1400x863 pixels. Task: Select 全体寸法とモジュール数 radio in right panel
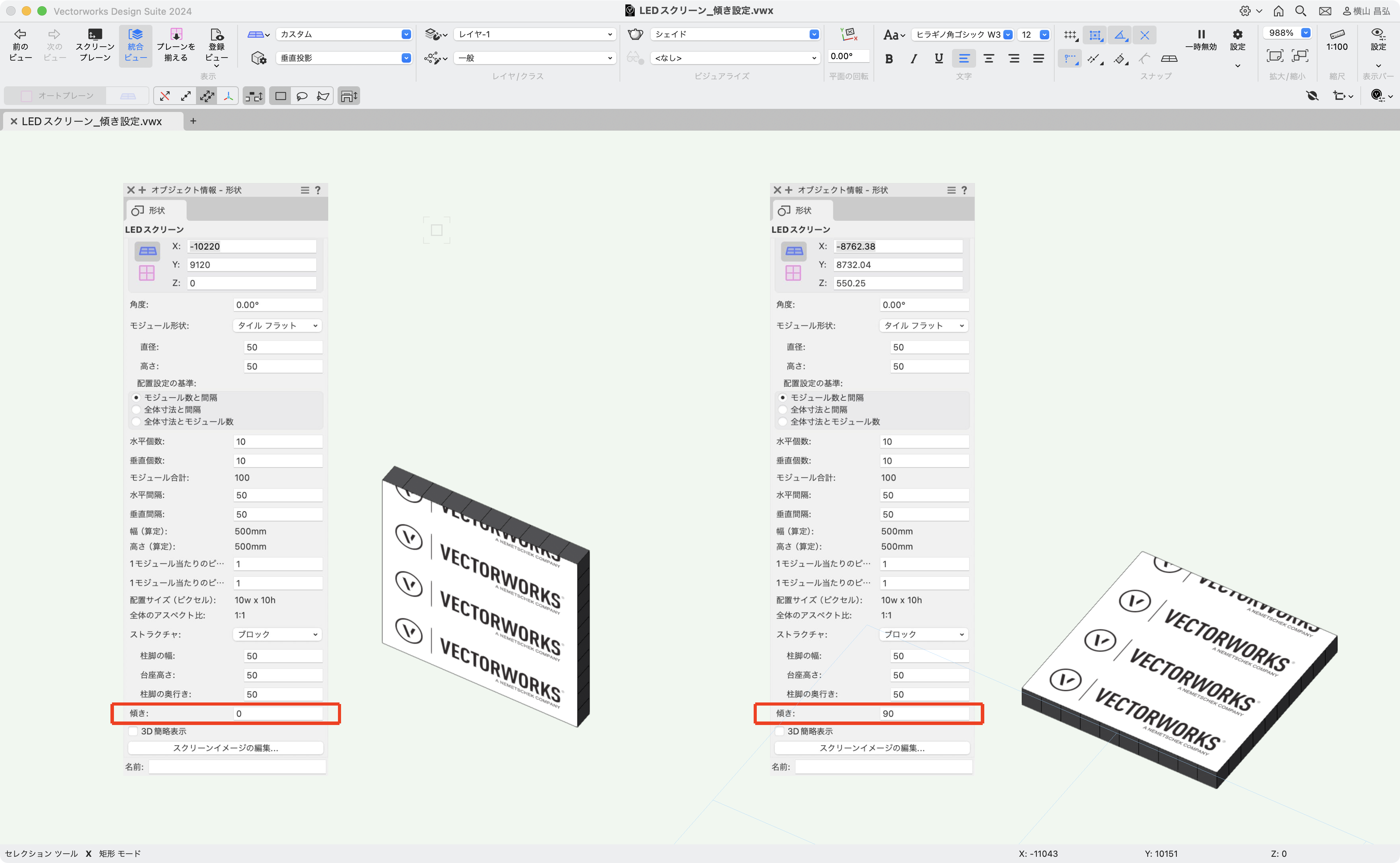[x=783, y=422]
